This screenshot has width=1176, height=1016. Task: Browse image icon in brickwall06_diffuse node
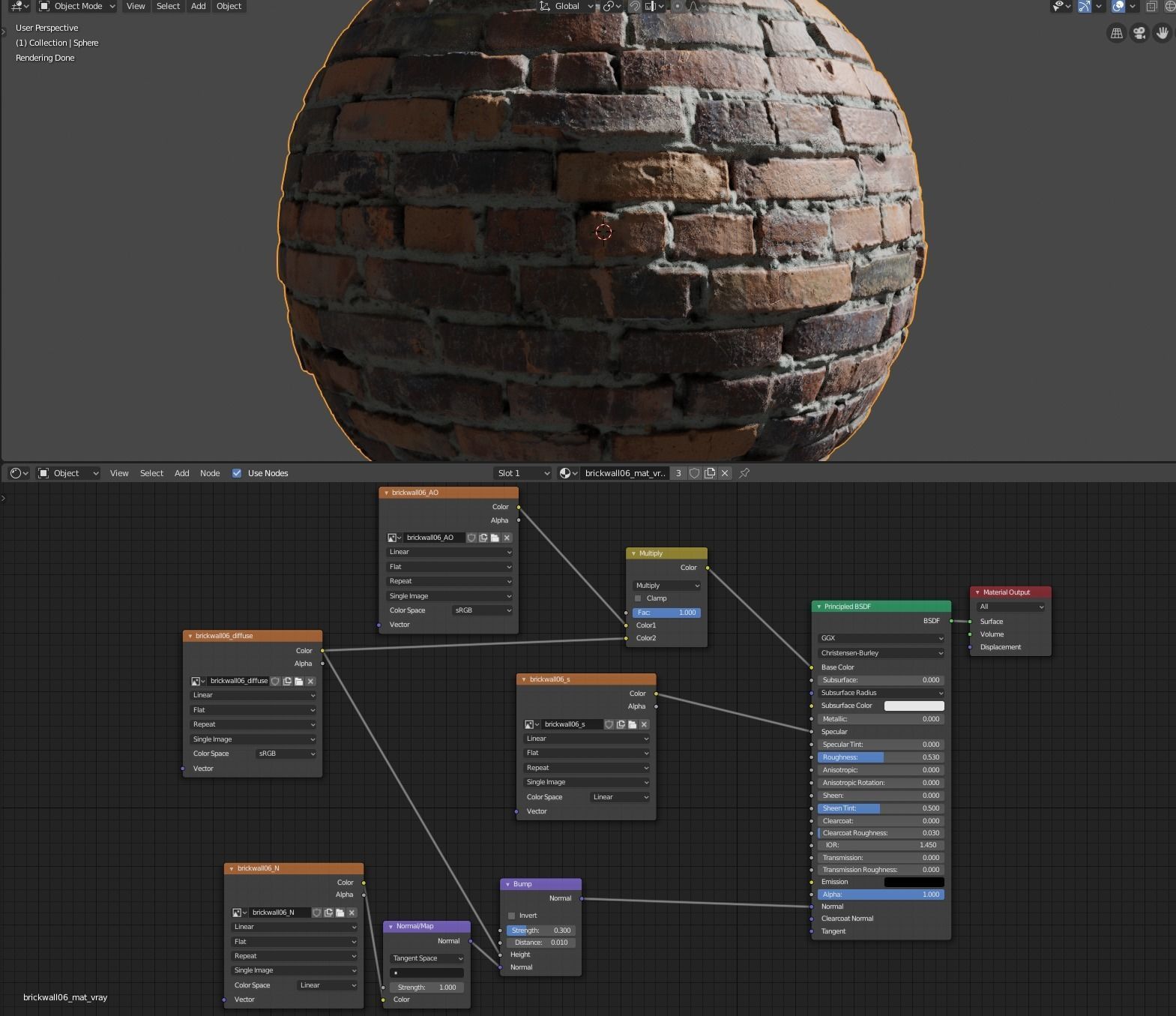point(198,681)
